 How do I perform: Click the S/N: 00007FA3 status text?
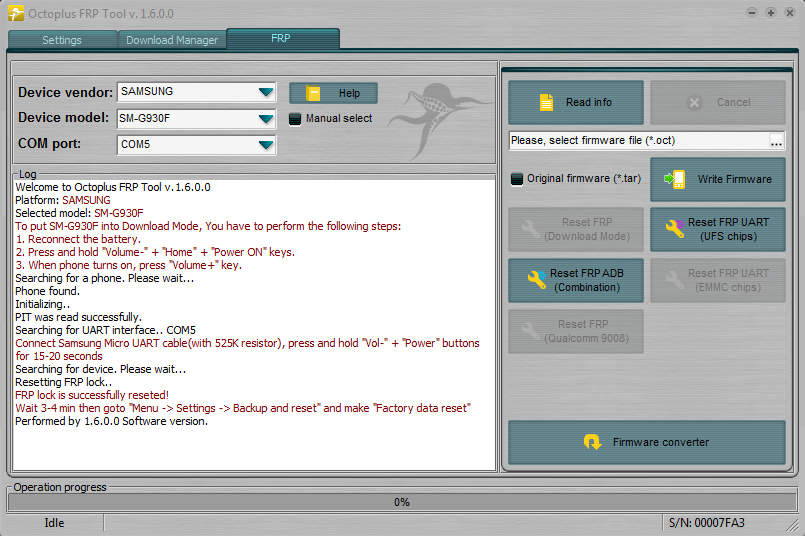706,523
